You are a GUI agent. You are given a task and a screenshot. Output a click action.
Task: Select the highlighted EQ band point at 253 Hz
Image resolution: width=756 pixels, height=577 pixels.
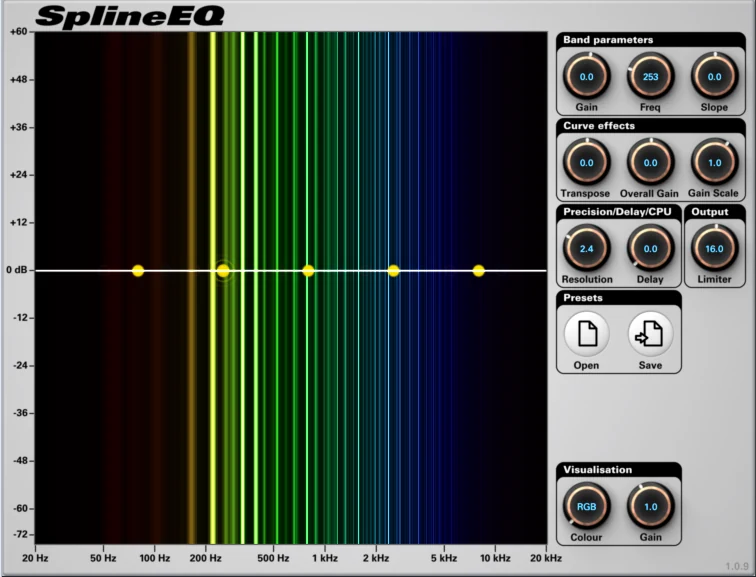pos(223,270)
